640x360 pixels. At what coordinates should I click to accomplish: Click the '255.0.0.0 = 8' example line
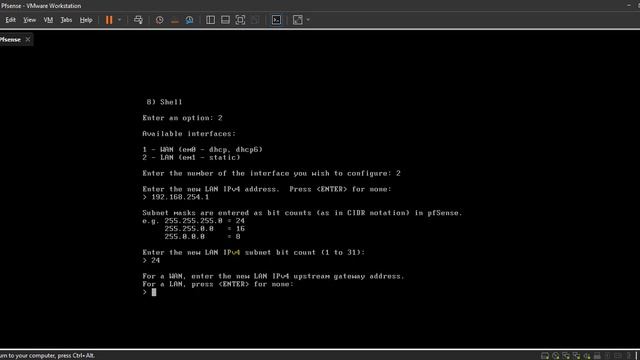tap(202, 237)
